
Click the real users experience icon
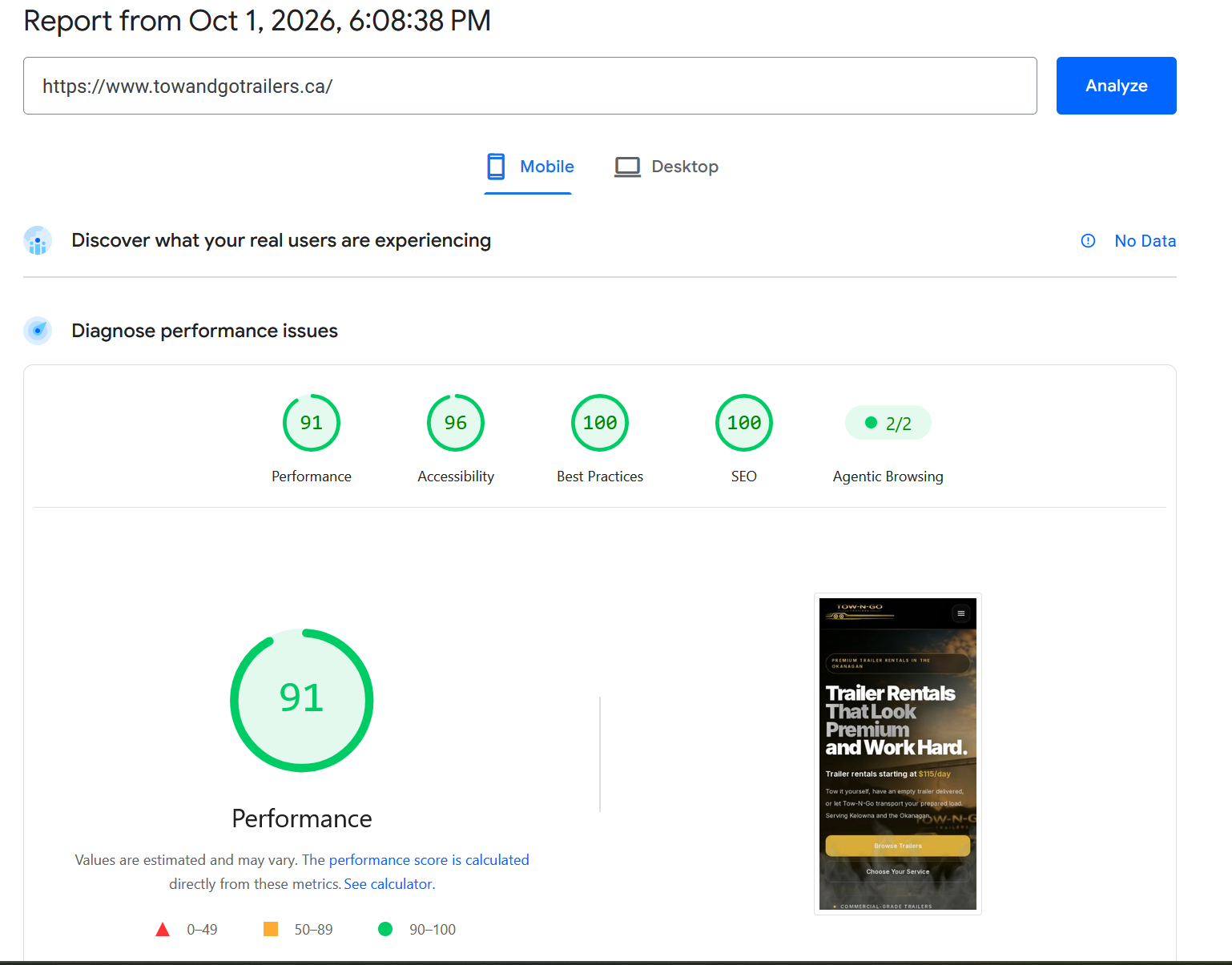point(38,240)
